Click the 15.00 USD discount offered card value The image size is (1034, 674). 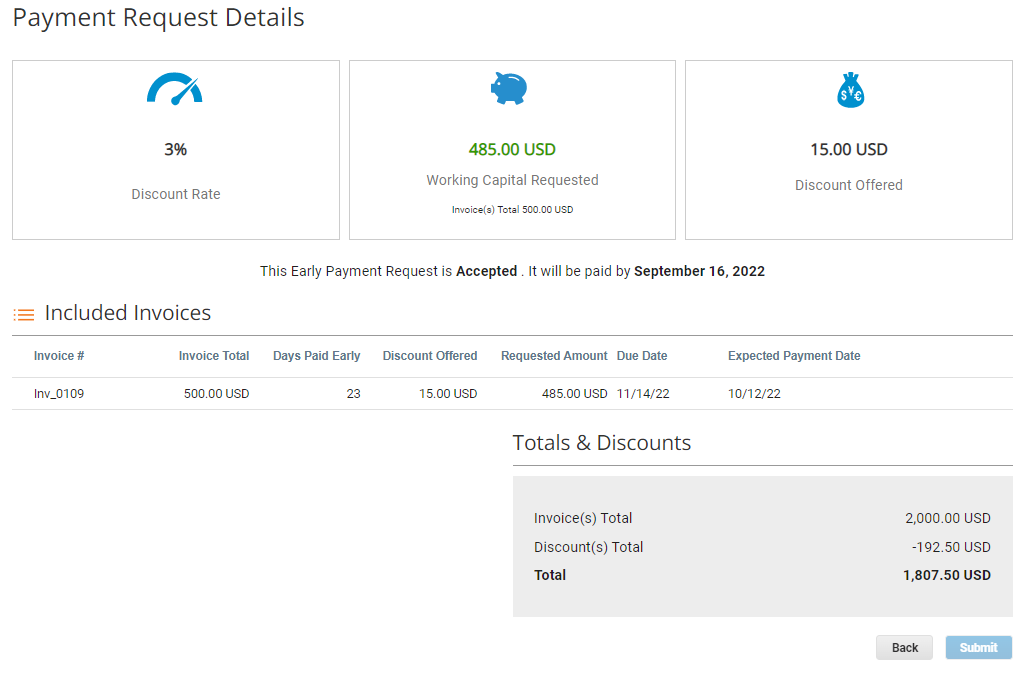coord(849,150)
